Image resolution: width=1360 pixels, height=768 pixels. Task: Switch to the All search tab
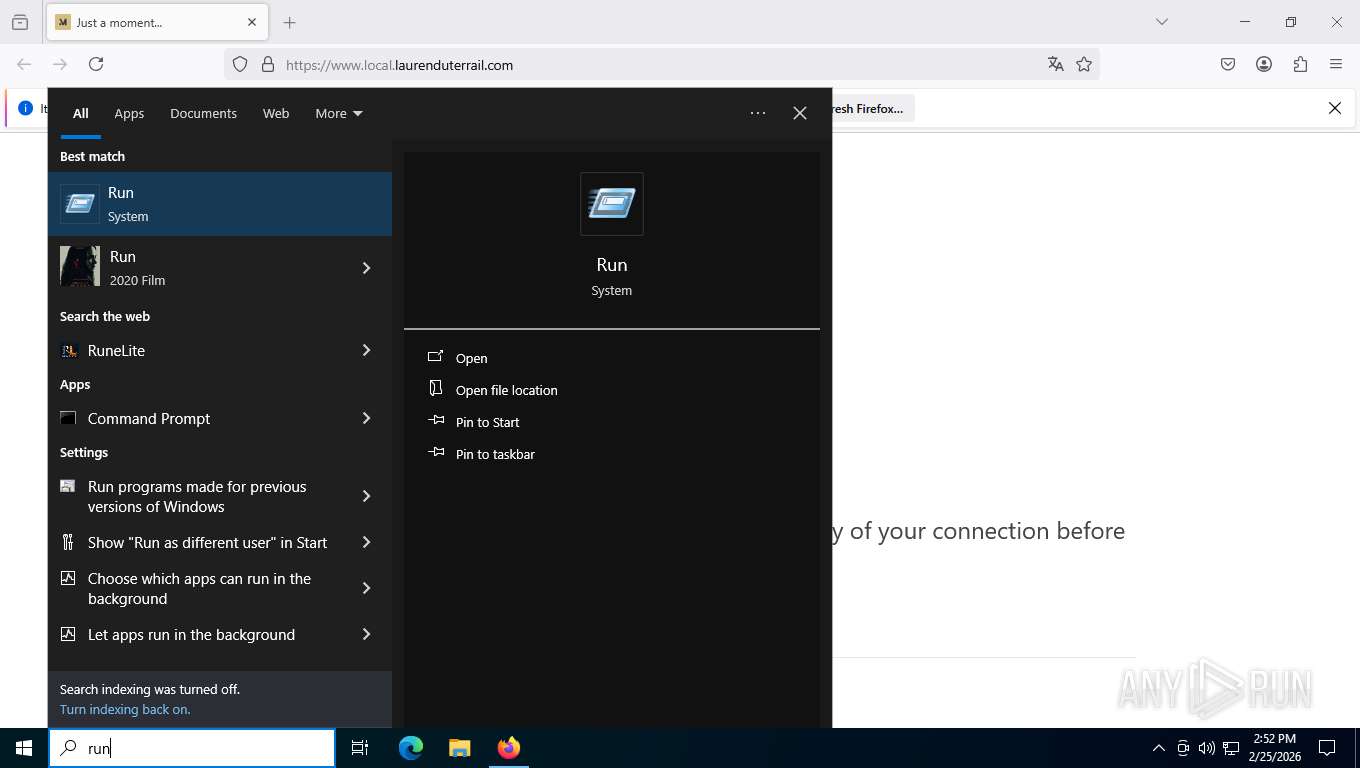point(81,113)
